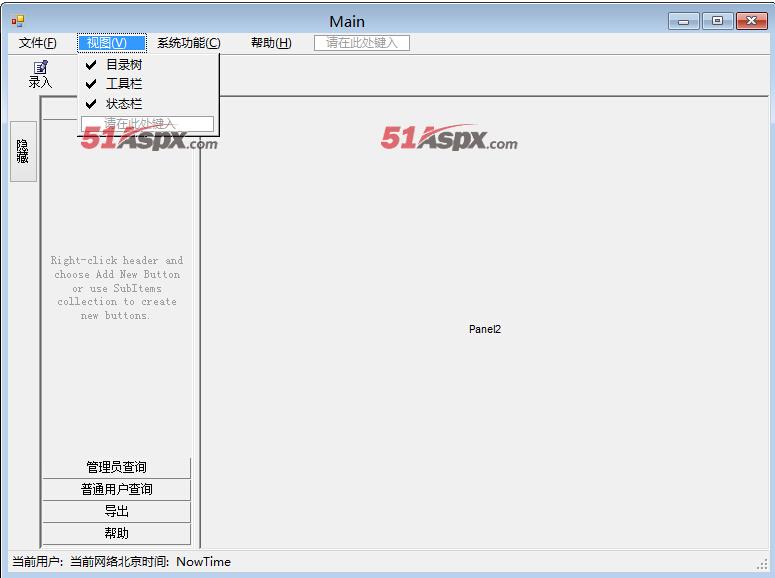The width and height of the screenshot is (775, 578).
Task: Click the 导出 button
Action: coord(117,511)
